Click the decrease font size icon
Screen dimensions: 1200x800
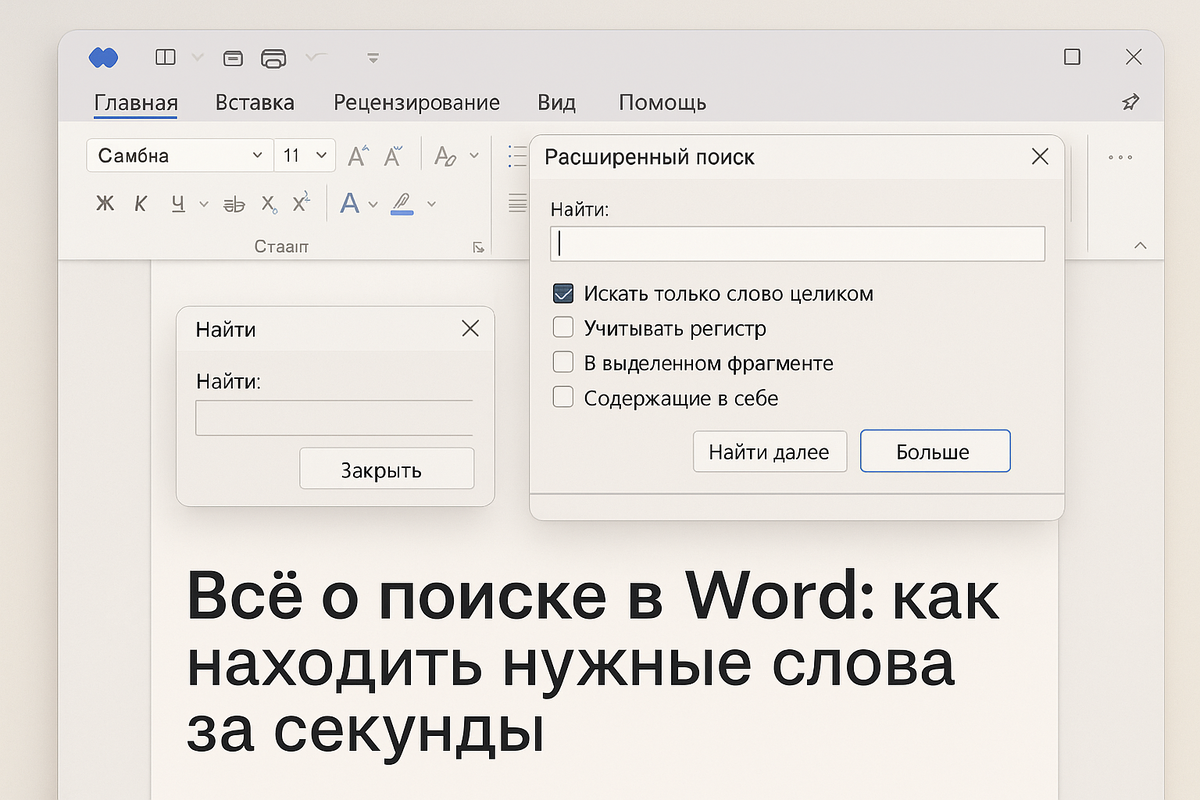click(394, 155)
